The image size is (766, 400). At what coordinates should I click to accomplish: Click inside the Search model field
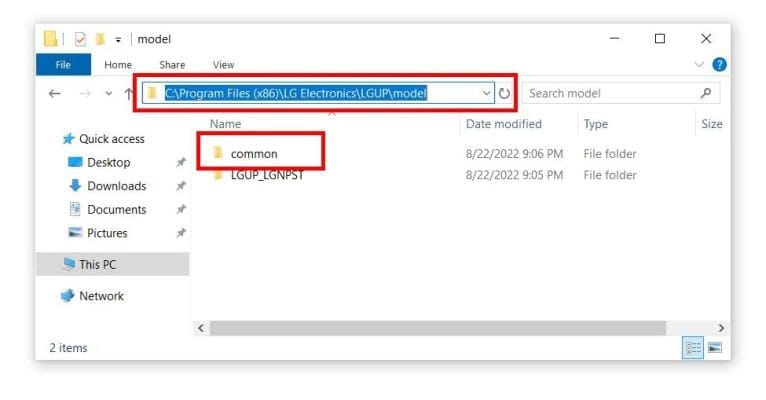pos(610,93)
